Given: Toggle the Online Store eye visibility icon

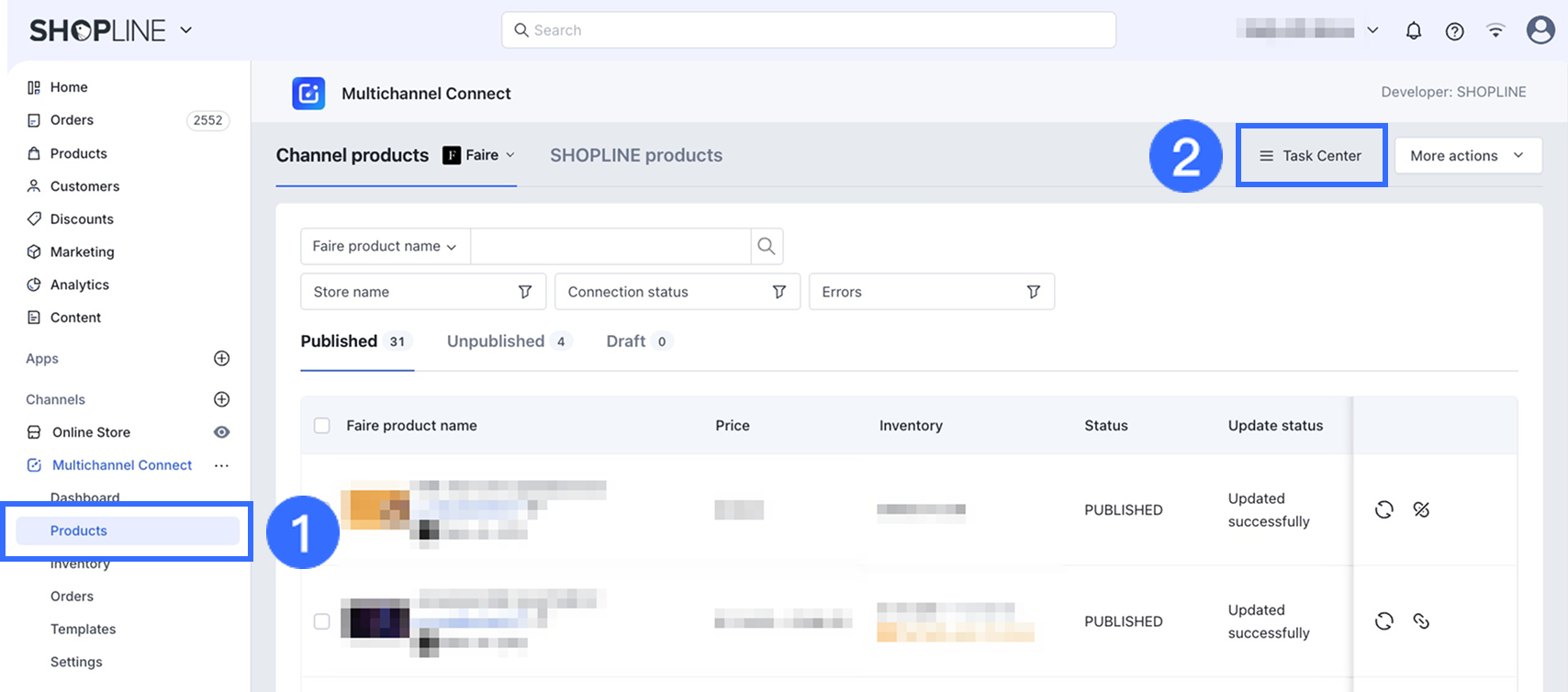Looking at the screenshot, I should pyautogui.click(x=221, y=432).
